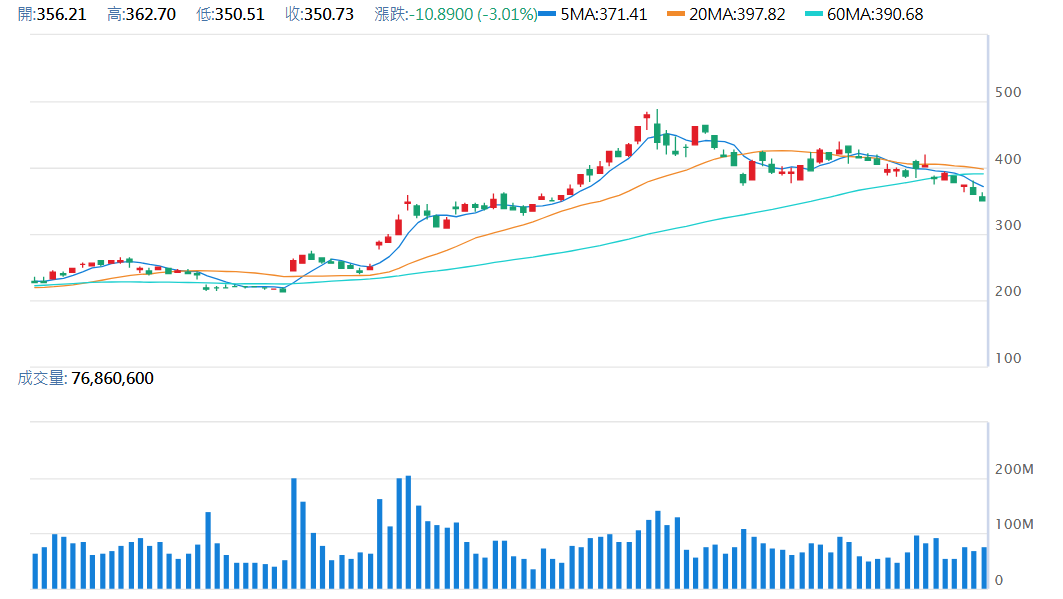Screen dimensions: 1063x599
Task: Click the 20MA:397.82 legend label
Action: (737, 14)
